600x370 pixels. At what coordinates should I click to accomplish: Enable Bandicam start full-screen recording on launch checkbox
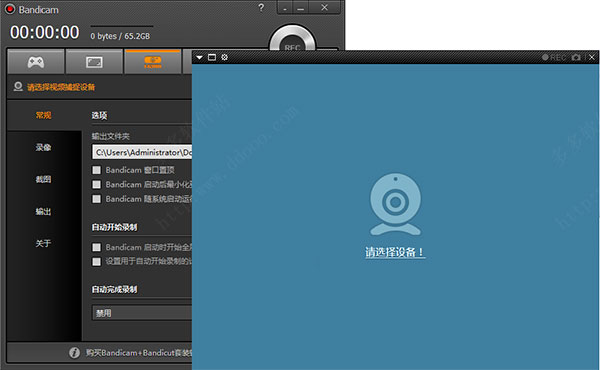[x=96, y=247]
